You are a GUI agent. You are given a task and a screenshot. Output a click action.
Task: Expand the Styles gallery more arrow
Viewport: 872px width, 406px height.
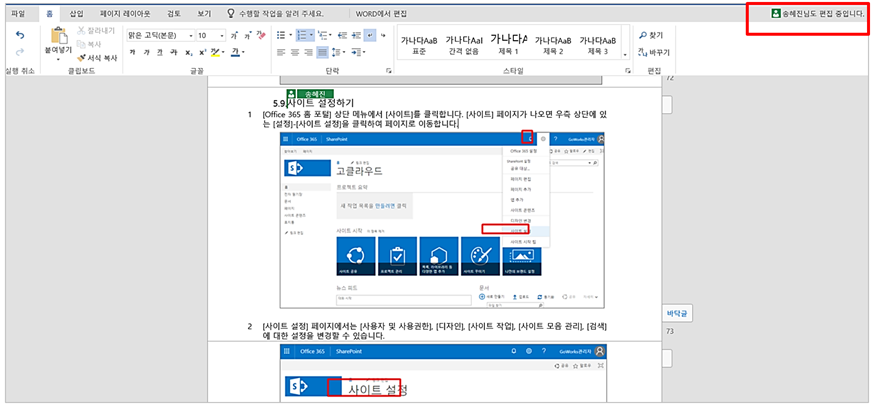626,56
